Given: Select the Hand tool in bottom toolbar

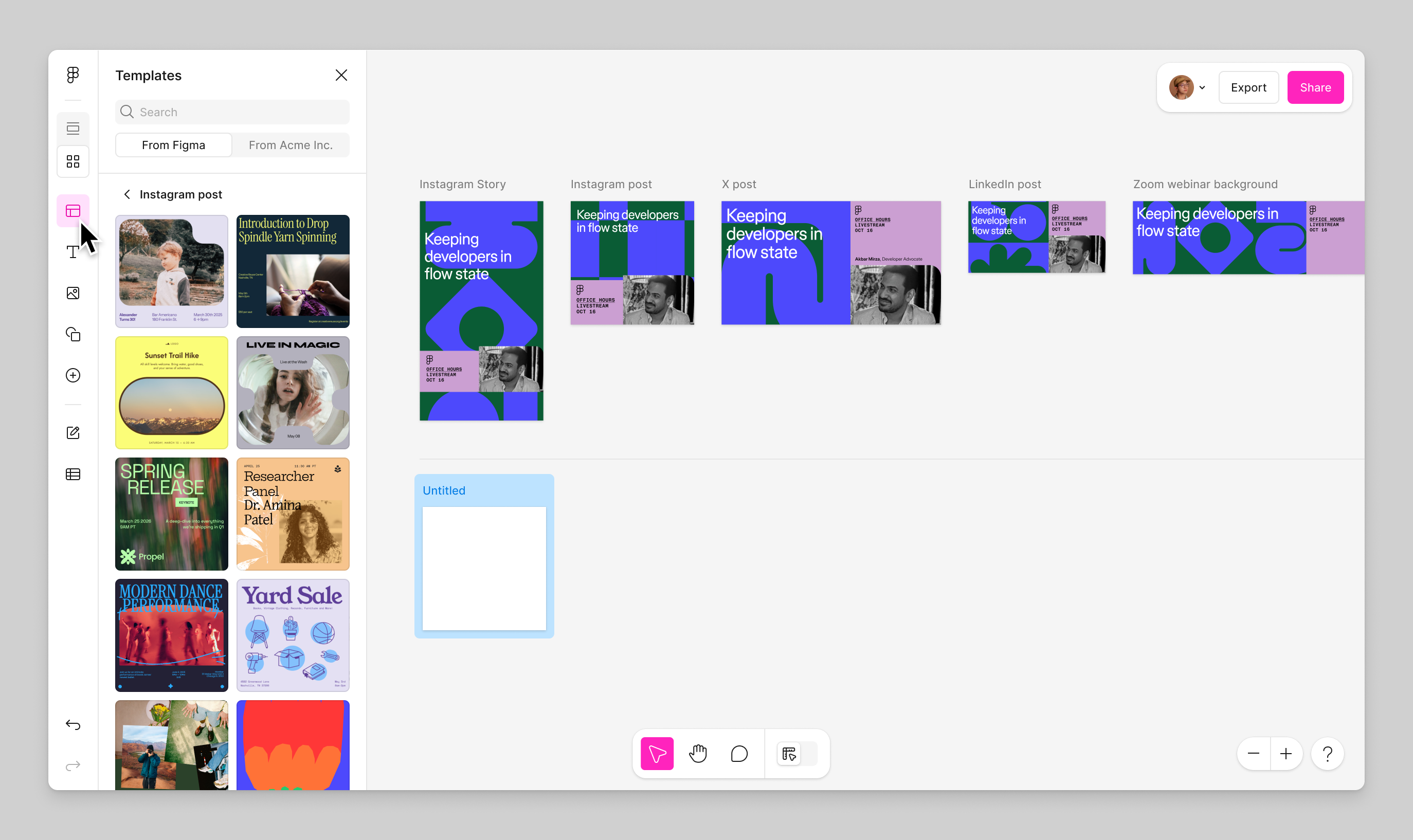Looking at the screenshot, I should [x=698, y=754].
